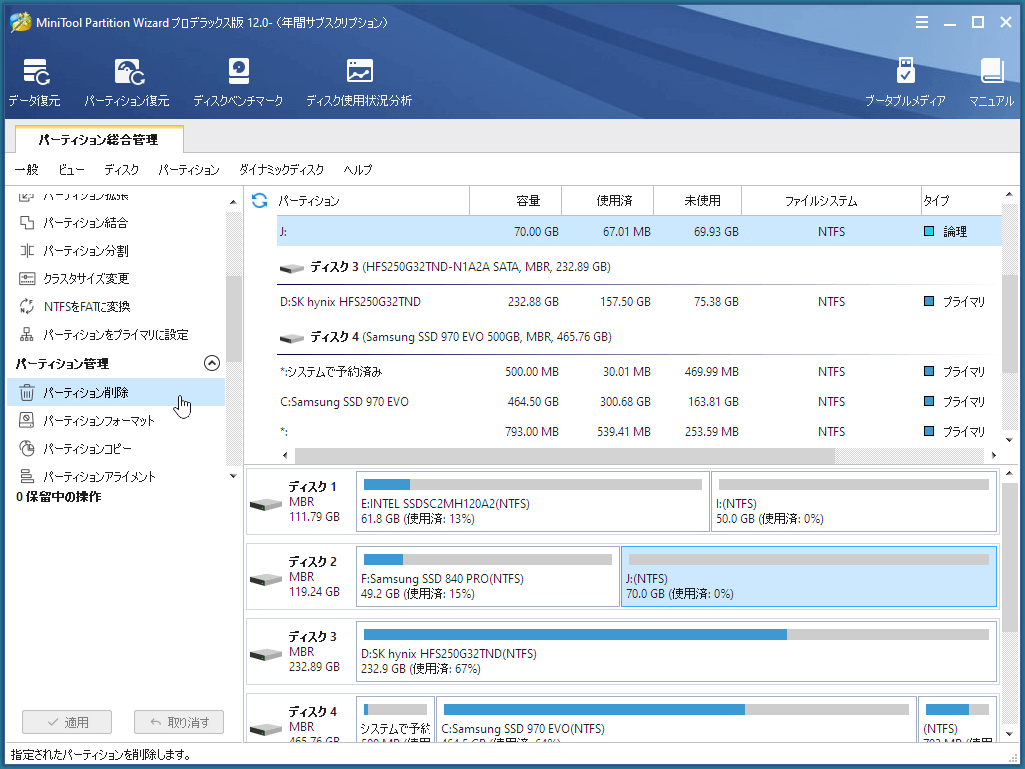Select C:Samsung SSD 970 EVO row
Viewport: 1025px width, 769px height.
click(639, 402)
